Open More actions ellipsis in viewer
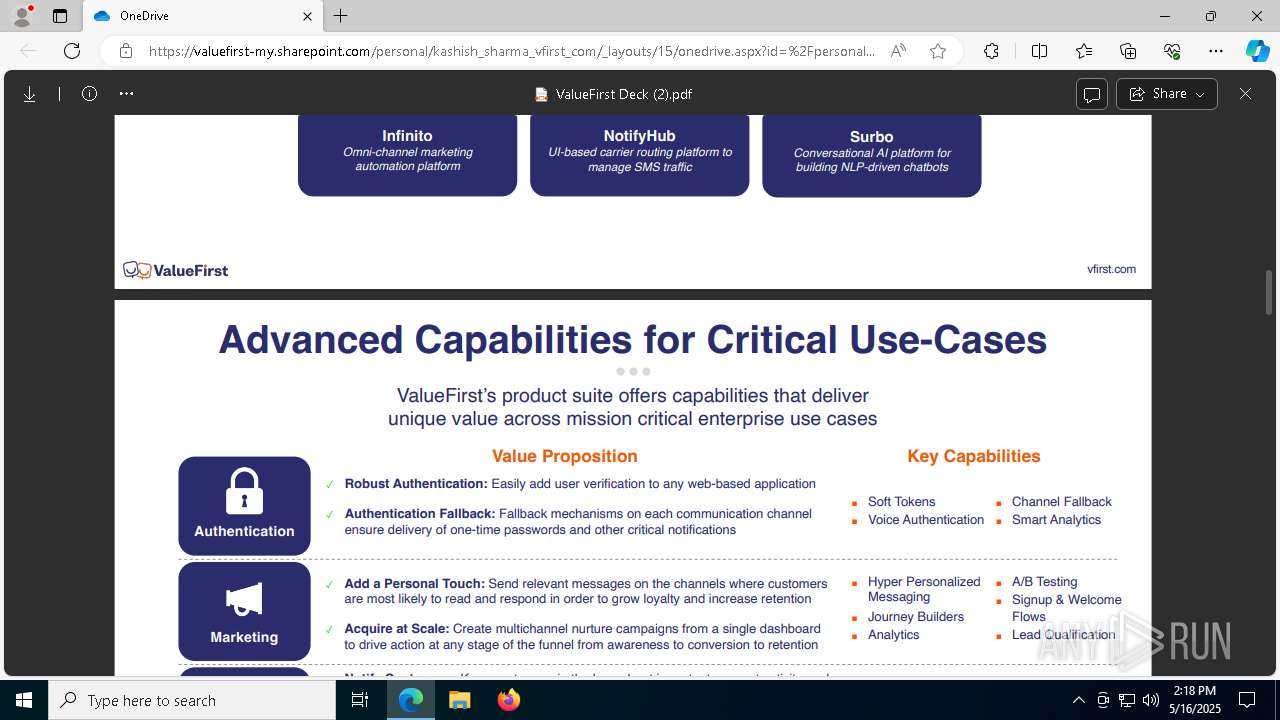 click(126, 94)
